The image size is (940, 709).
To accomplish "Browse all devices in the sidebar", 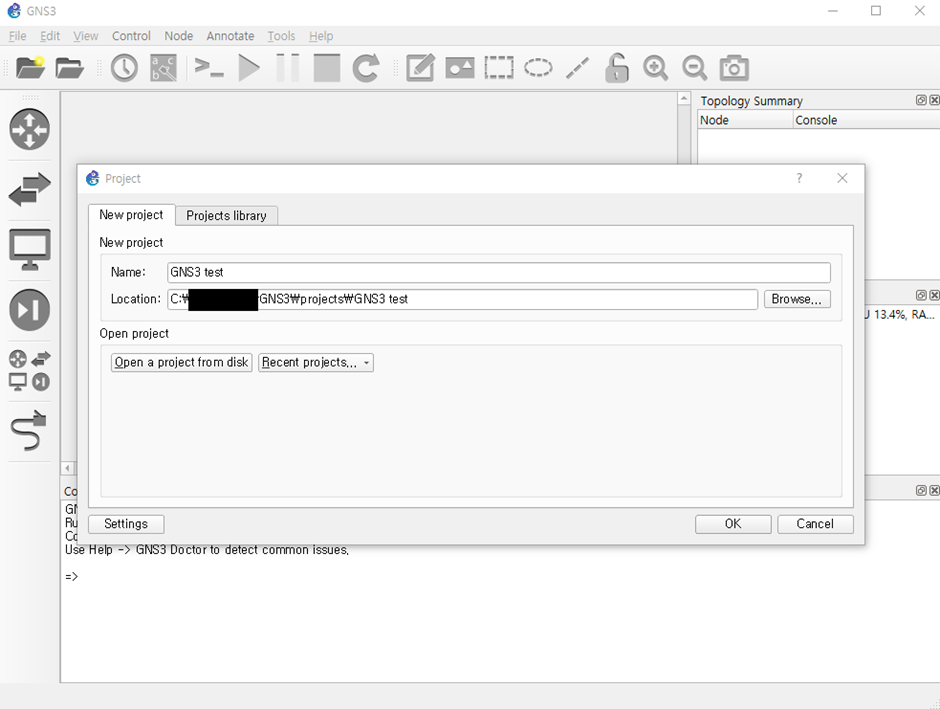I will (29, 370).
